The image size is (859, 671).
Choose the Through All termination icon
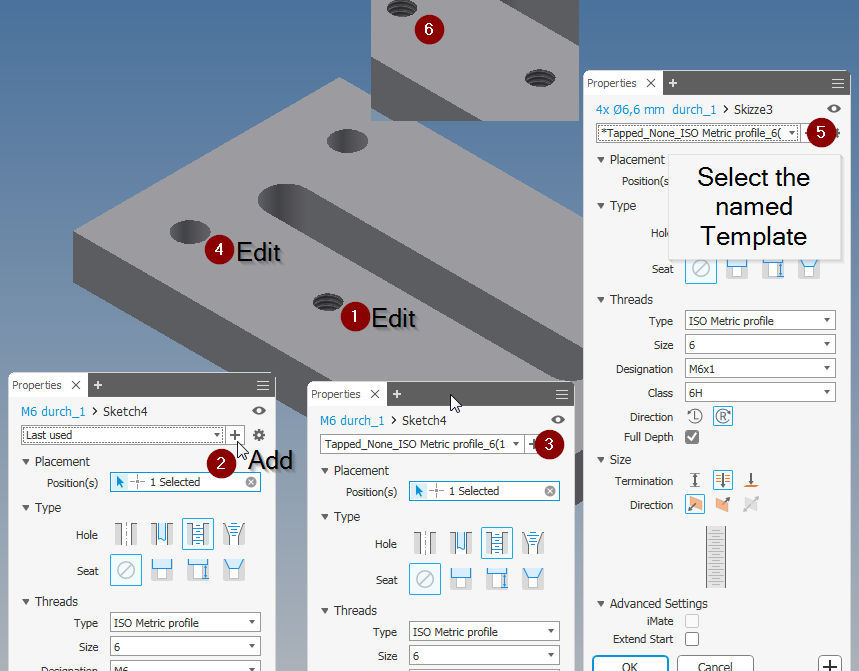[723, 480]
